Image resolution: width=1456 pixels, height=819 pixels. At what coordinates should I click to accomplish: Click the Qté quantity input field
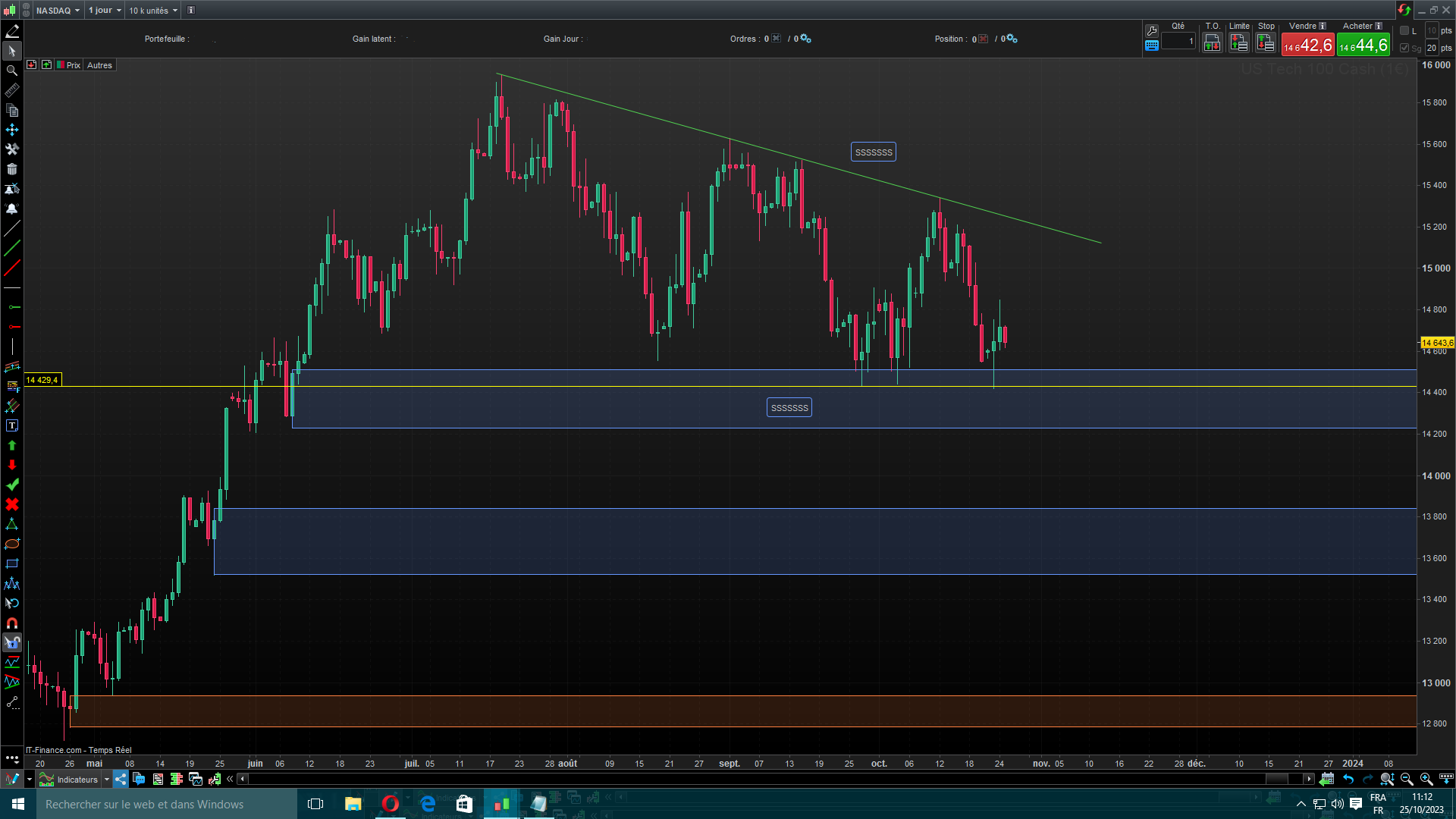coord(1178,42)
